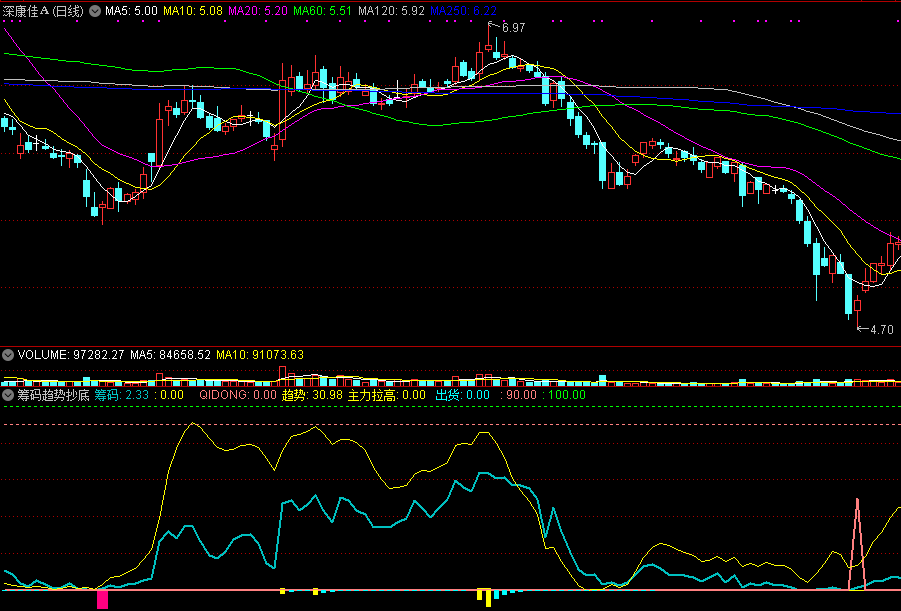Screen dimensions: 901x611
Task: Click the : 100.00 threshold label
Action: coord(564,395)
